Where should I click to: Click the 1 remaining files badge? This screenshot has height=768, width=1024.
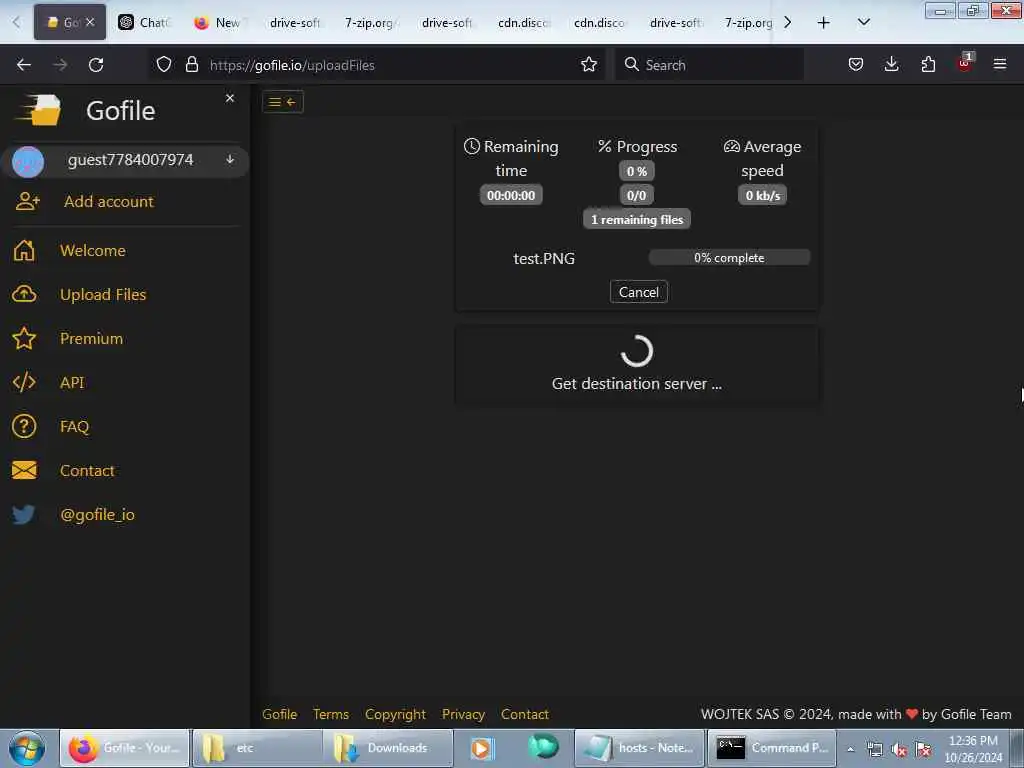tap(637, 219)
